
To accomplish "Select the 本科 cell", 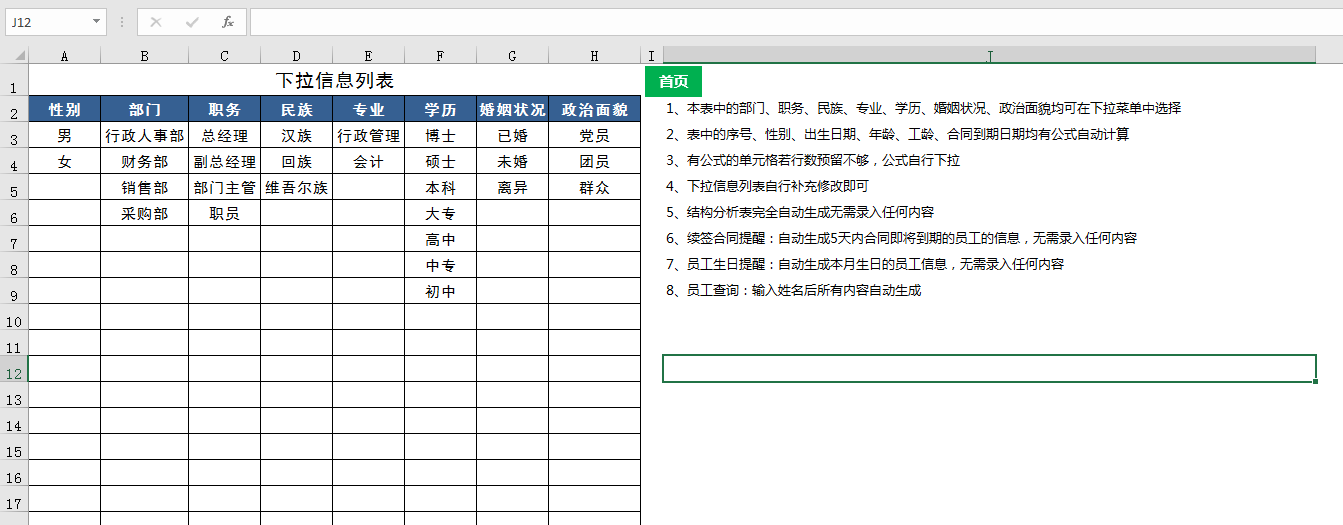I will [441, 187].
